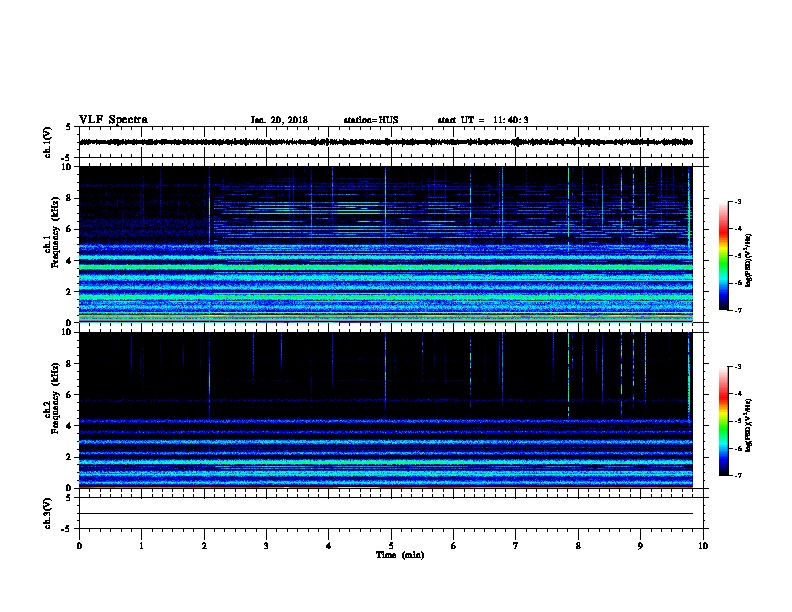Image resolution: width=792 pixels, height=612 pixels.
Task: Click the ch.2 frequency tick label "6"
Action: tap(68, 395)
